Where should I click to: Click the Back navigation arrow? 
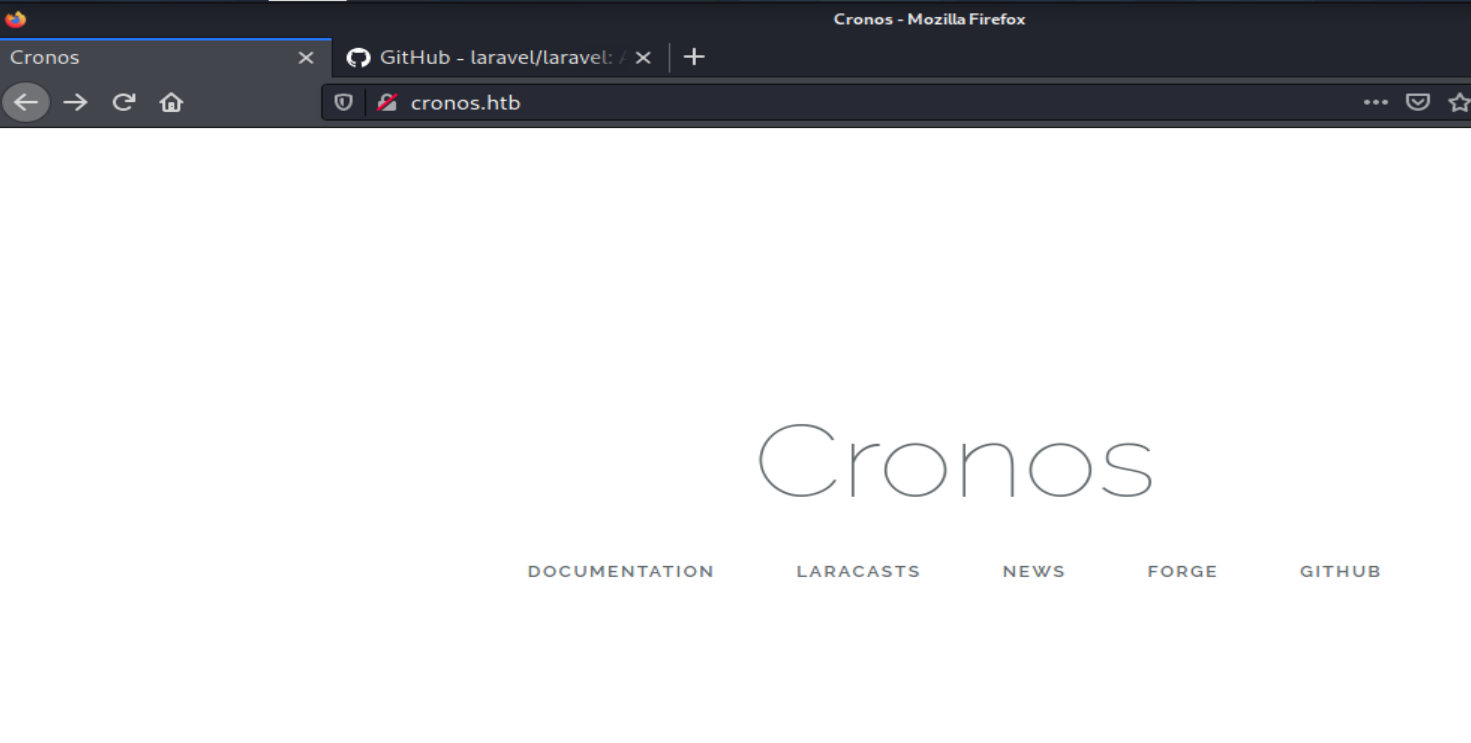click(x=25, y=102)
